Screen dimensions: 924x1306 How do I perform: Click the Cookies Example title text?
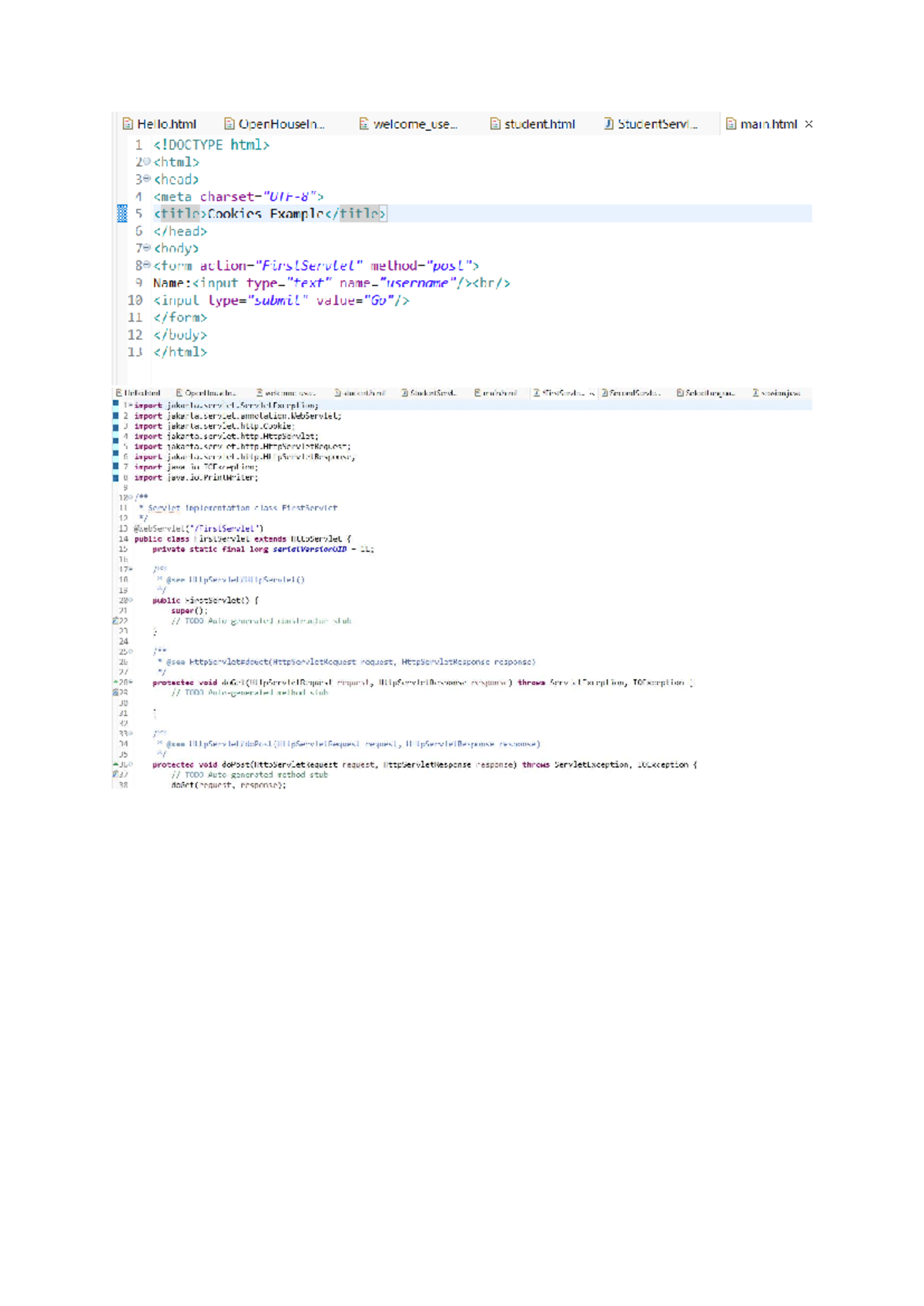(x=265, y=214)
